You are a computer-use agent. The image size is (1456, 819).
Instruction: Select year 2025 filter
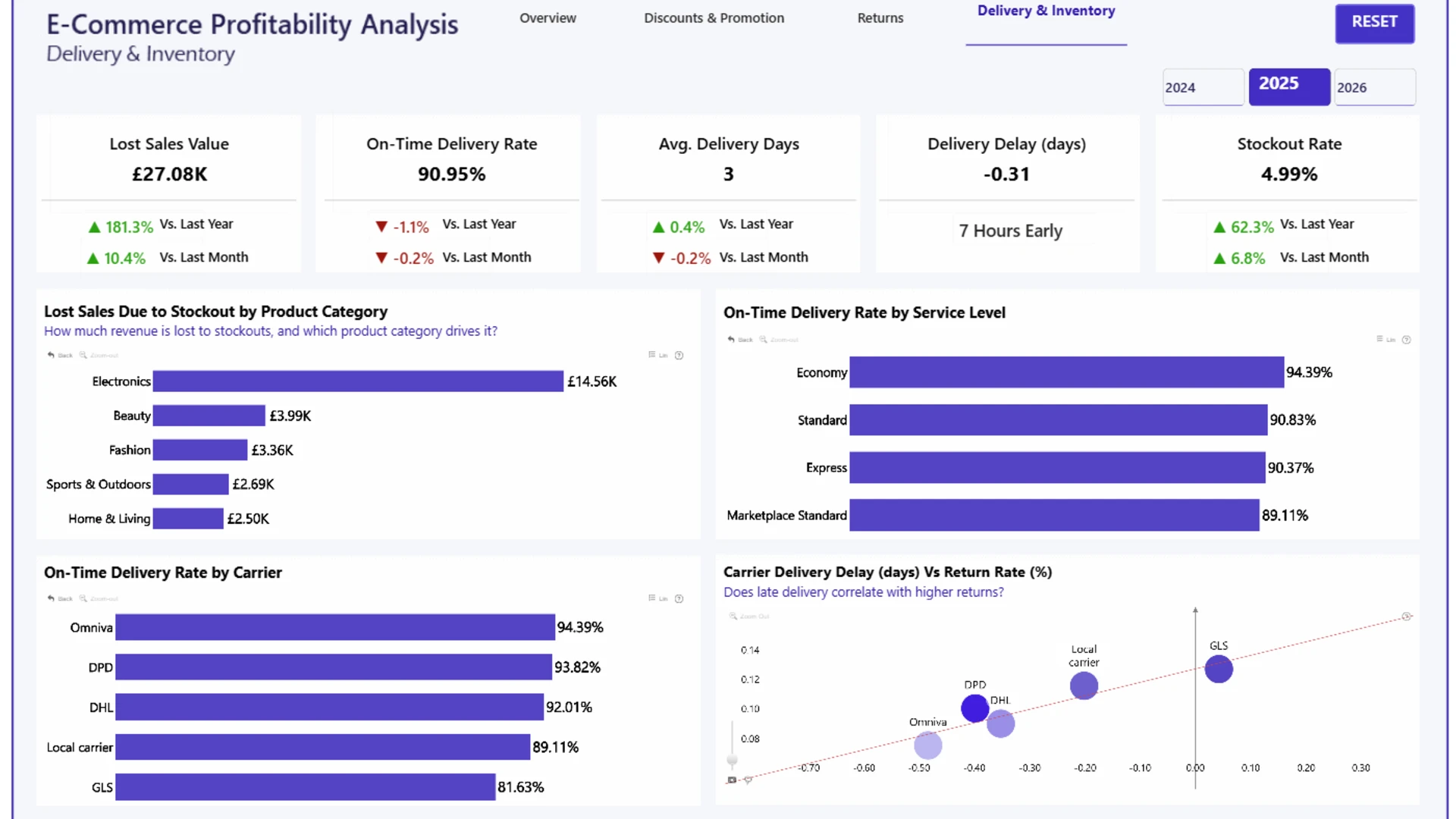click(1289, 87)
